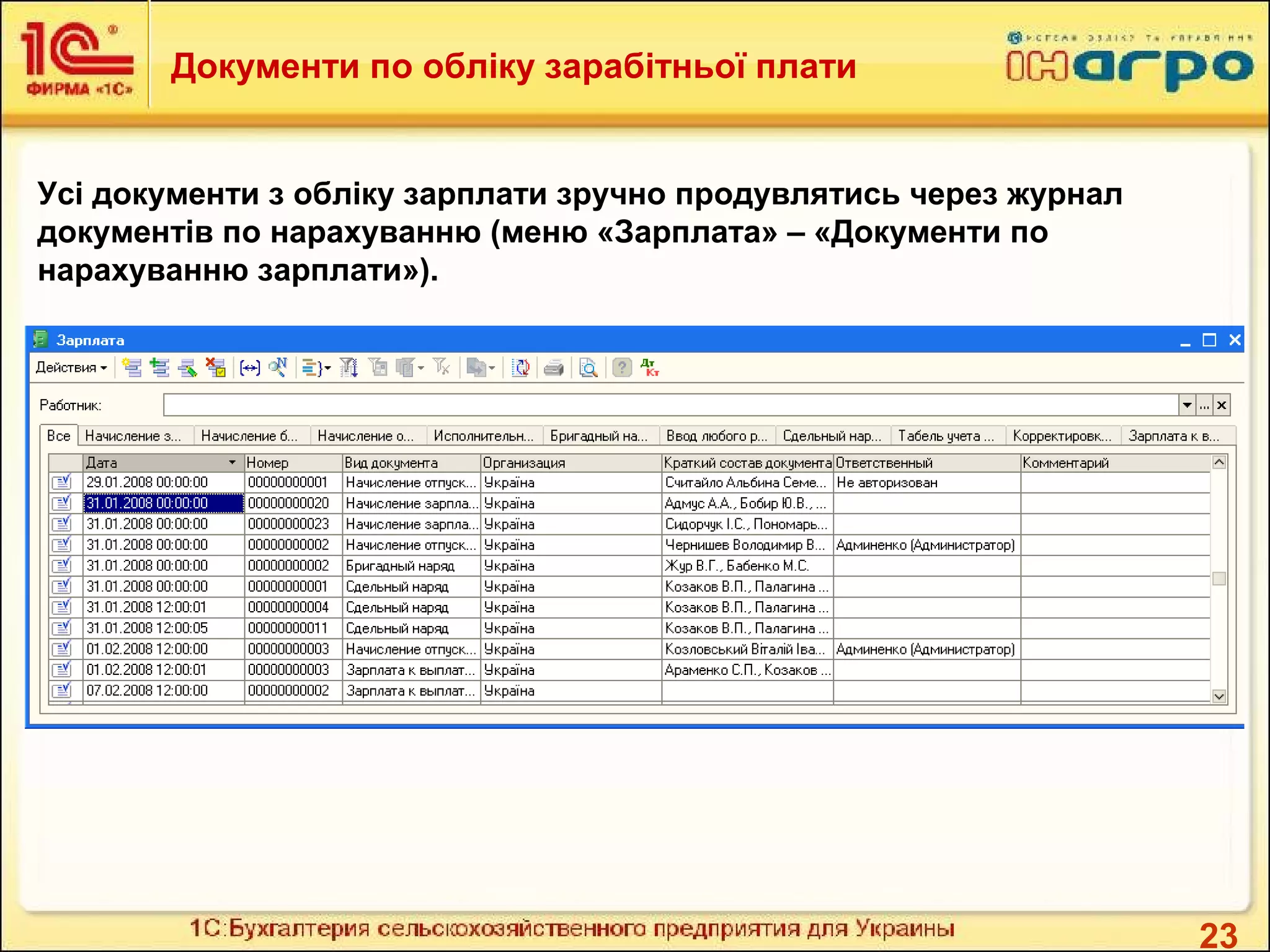Click the Жур В.Г., Бабенко М.С. cell
Viewport: 1270px width, 952px height.
click(747, 566)
